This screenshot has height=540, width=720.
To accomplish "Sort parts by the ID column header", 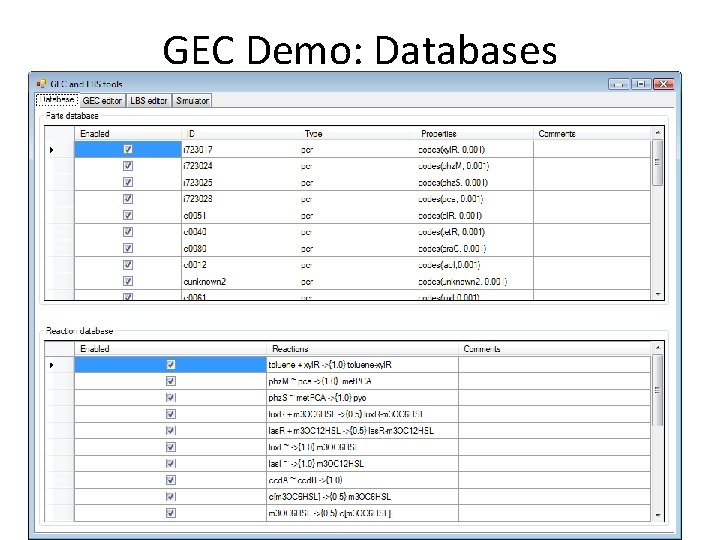I will click(x=239, y=134).
